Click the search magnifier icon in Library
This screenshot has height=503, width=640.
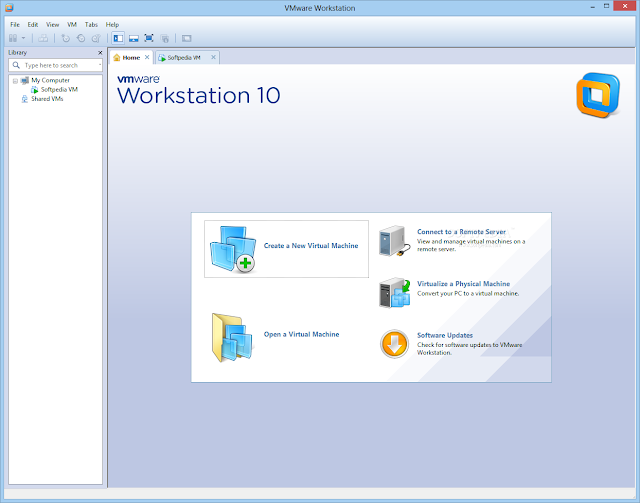pos(16,65)
